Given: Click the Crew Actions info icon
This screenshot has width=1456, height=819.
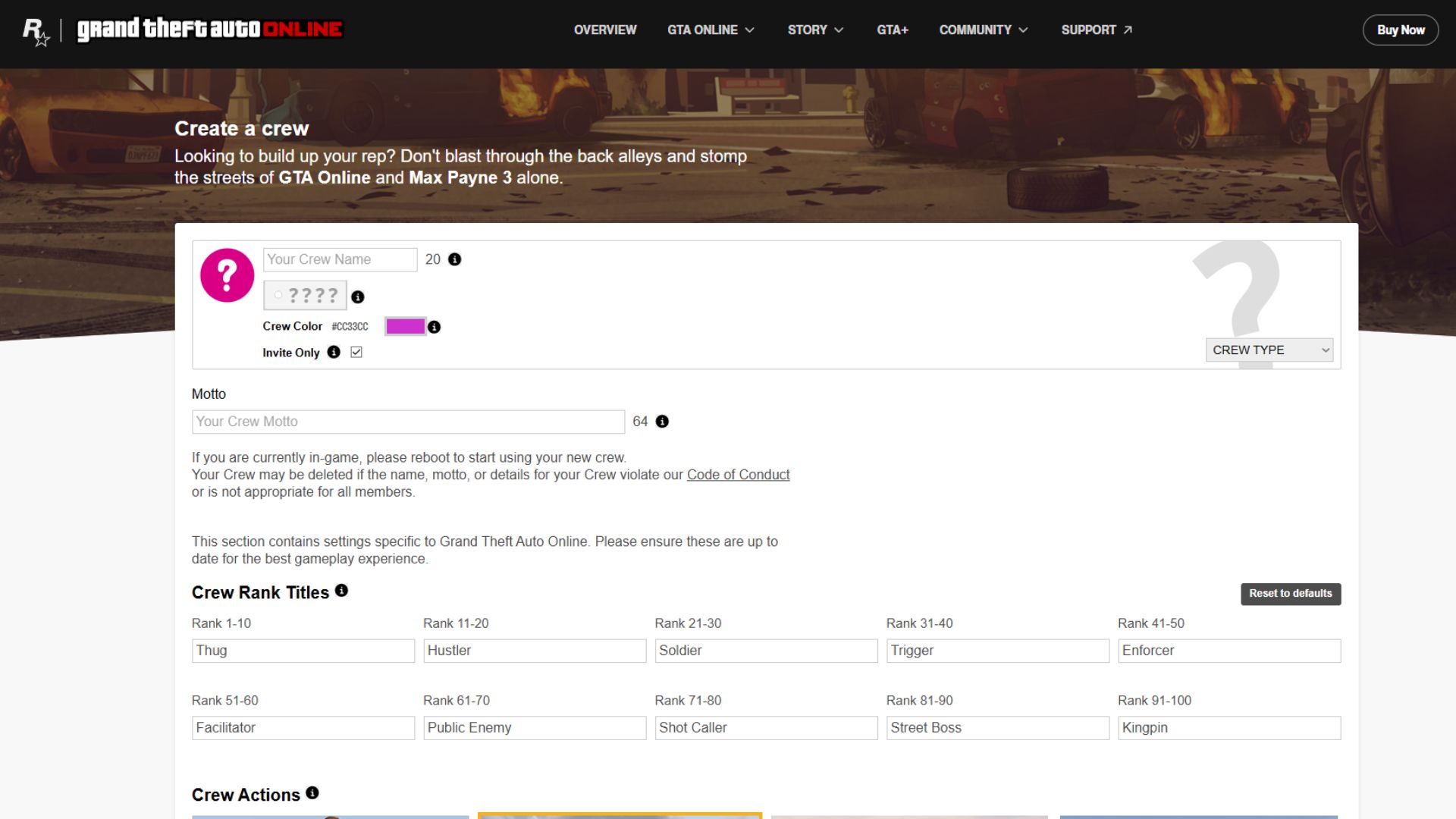Looking at the screenshot, I should click(x=312, y=793).
